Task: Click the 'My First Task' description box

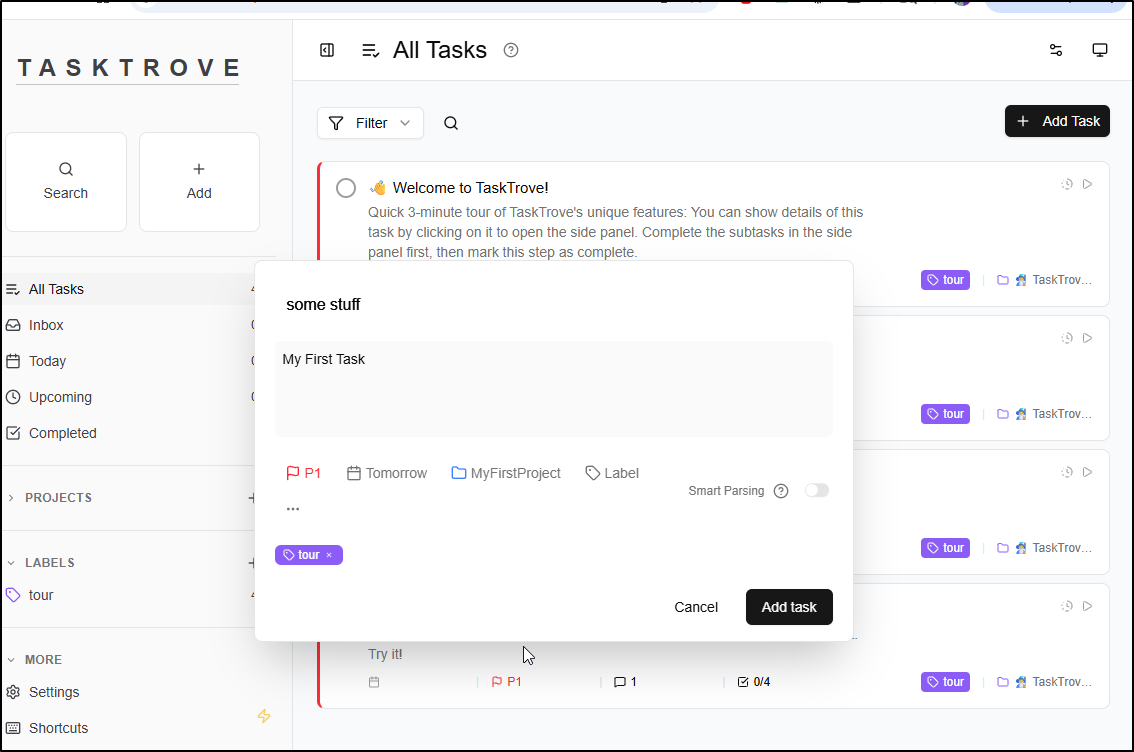Action: [554, 389]
